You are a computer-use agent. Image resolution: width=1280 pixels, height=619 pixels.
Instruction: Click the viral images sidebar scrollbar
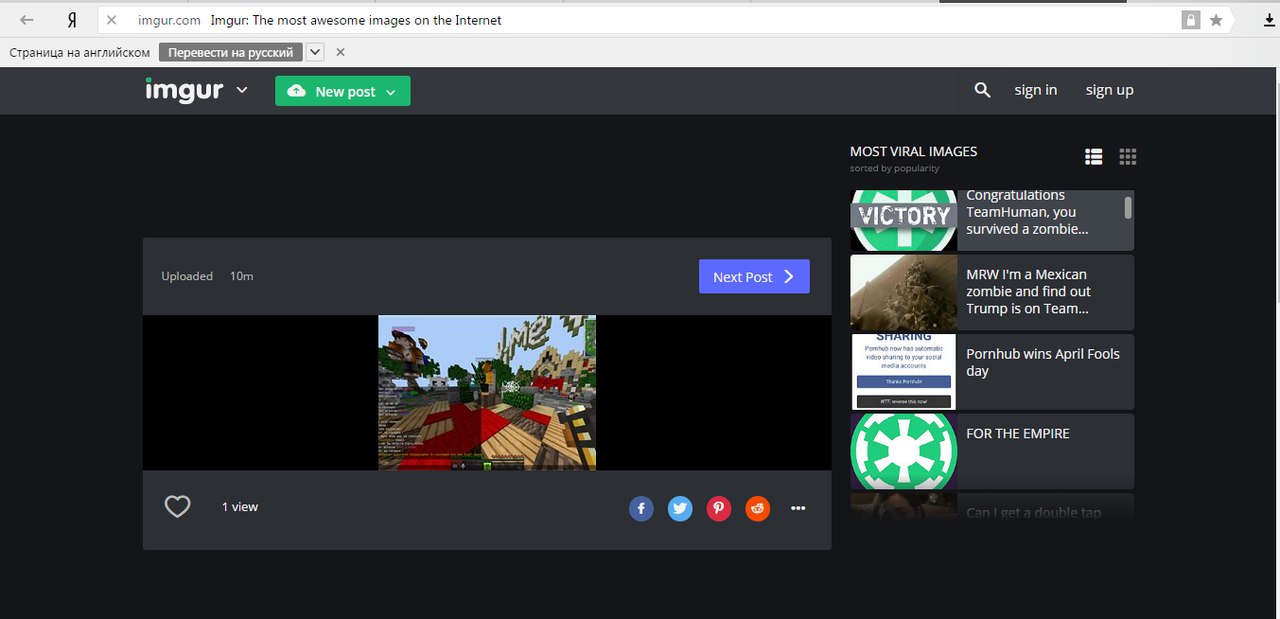tap(1128, 207)
